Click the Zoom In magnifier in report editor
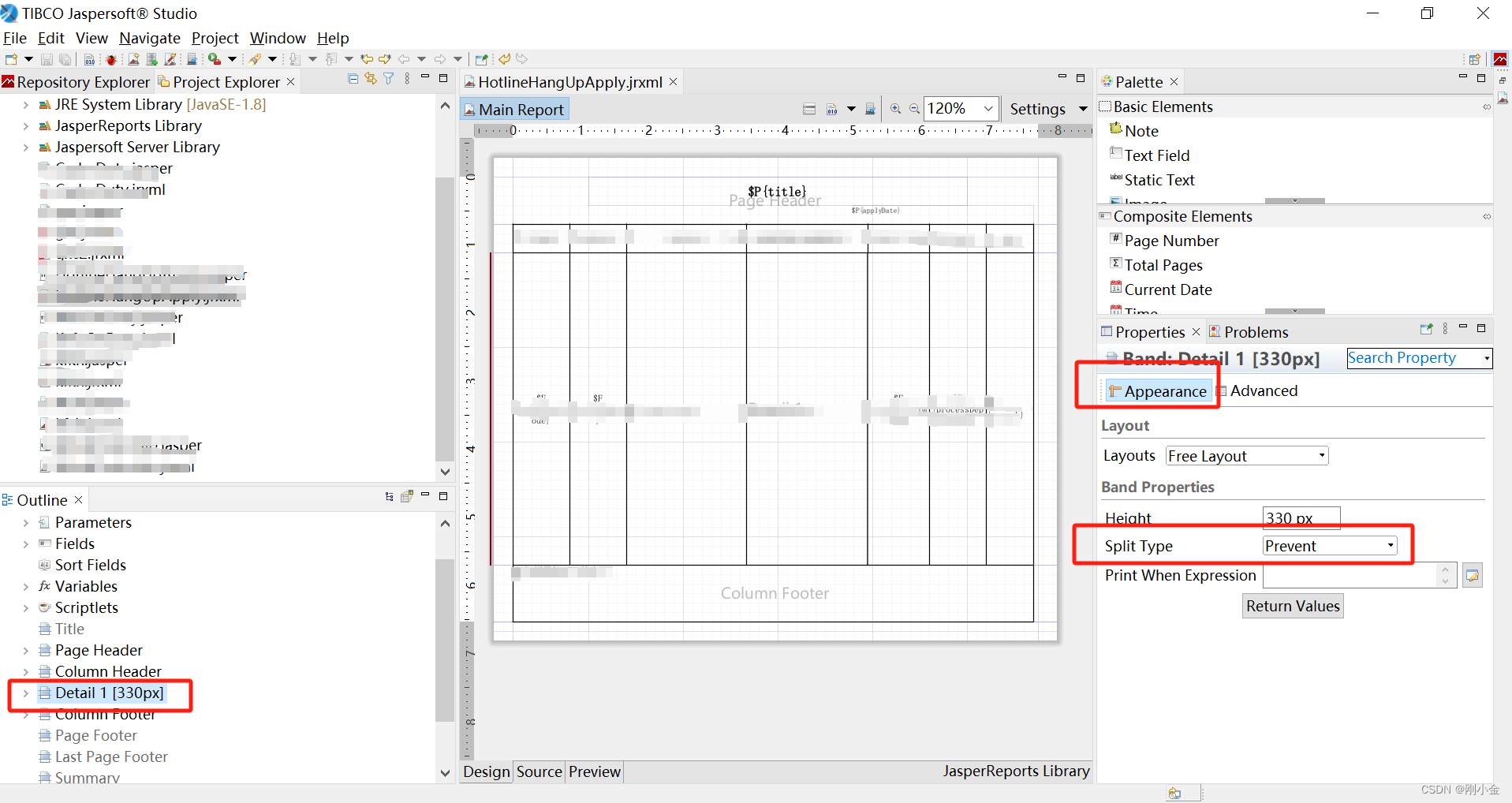1512x803 pixels. pos(895,109)
